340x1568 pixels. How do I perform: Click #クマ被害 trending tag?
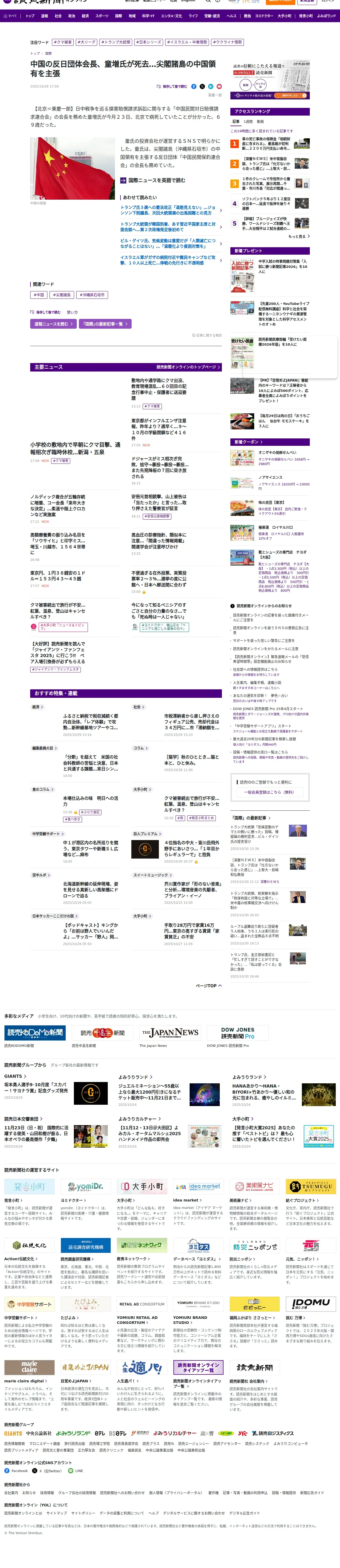pyautogui.click(x=63, y=43)
